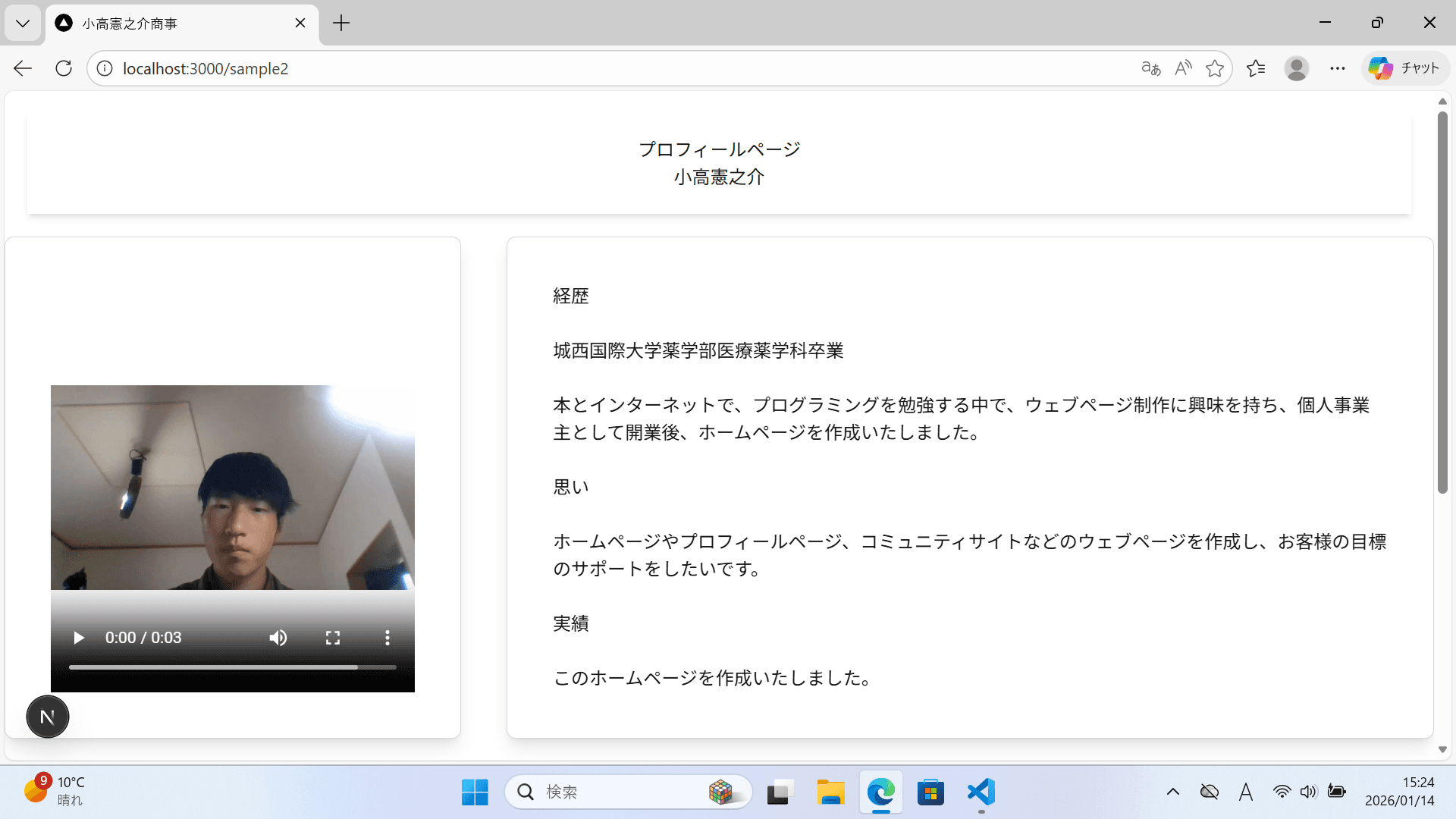Click the 小高憲之介 name in header
1456x819 pixels.
tap(719, 177)
